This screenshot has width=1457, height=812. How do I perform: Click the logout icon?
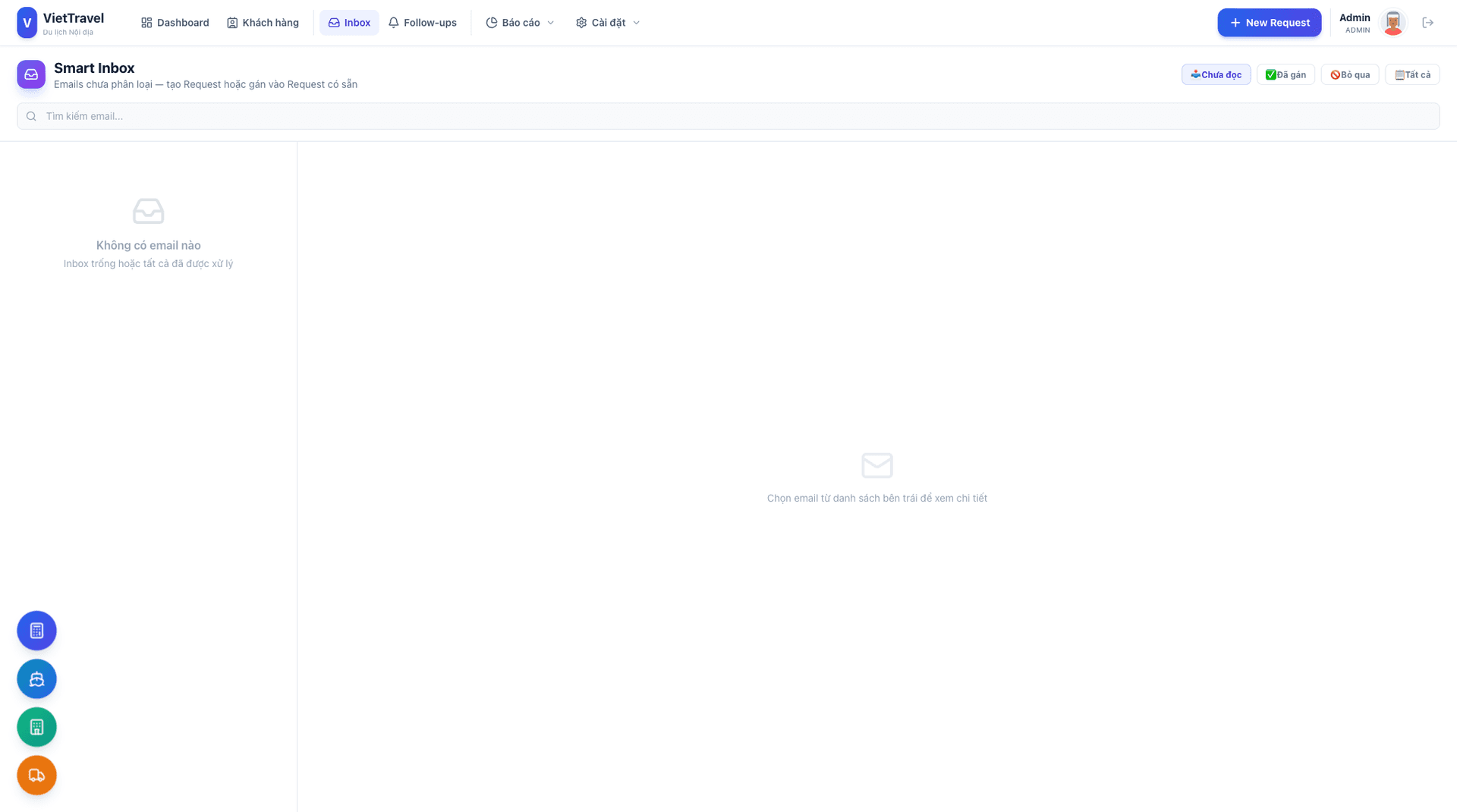(1428, 23)
